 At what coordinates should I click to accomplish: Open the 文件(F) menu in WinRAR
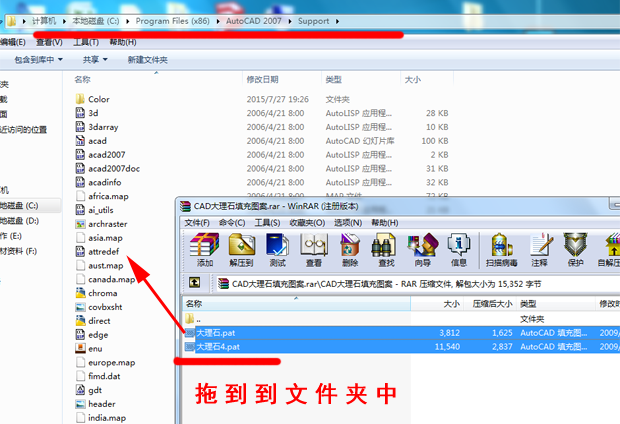[197, 223]
